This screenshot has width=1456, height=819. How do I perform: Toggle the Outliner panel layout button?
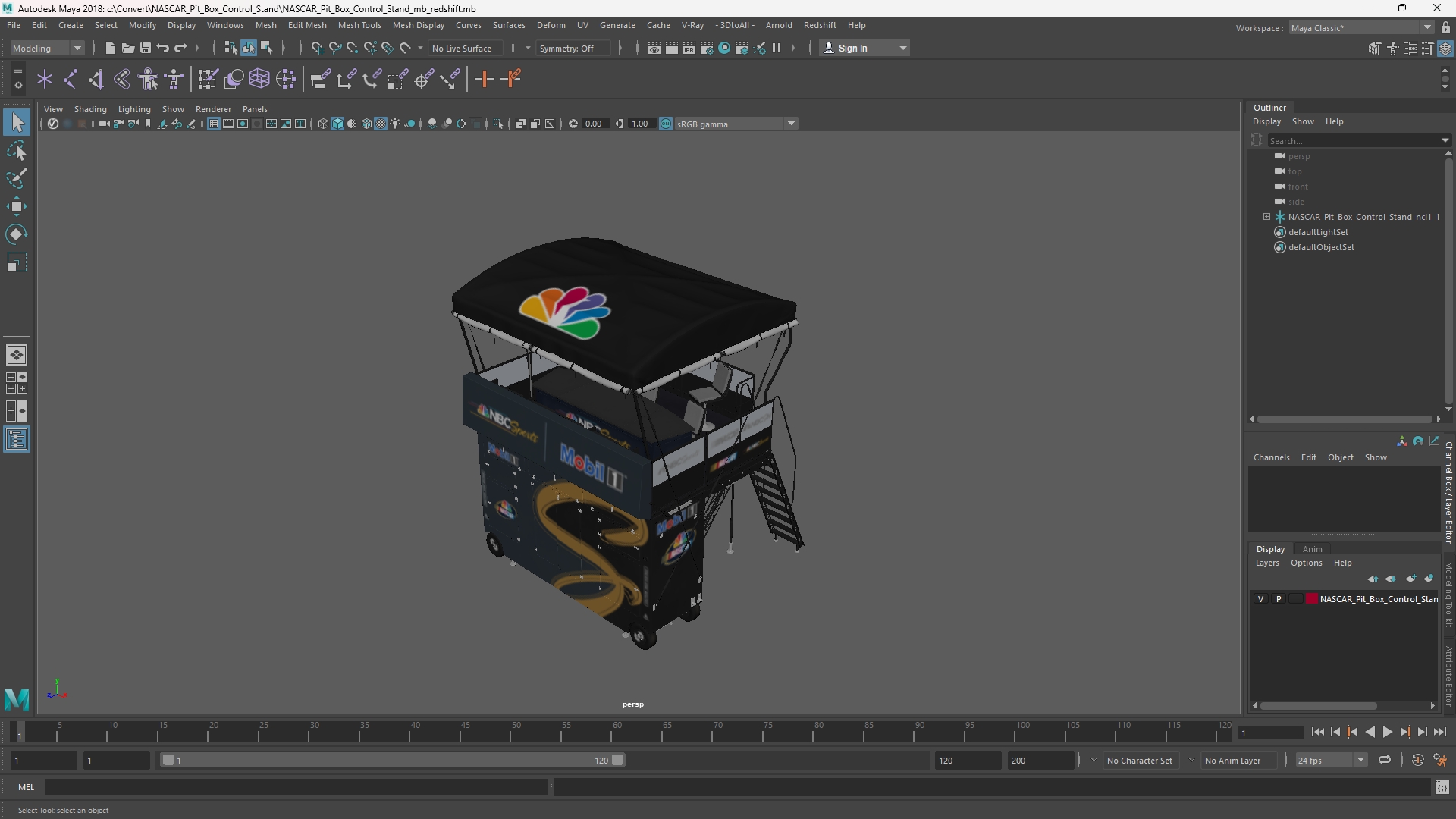point(17,439)
